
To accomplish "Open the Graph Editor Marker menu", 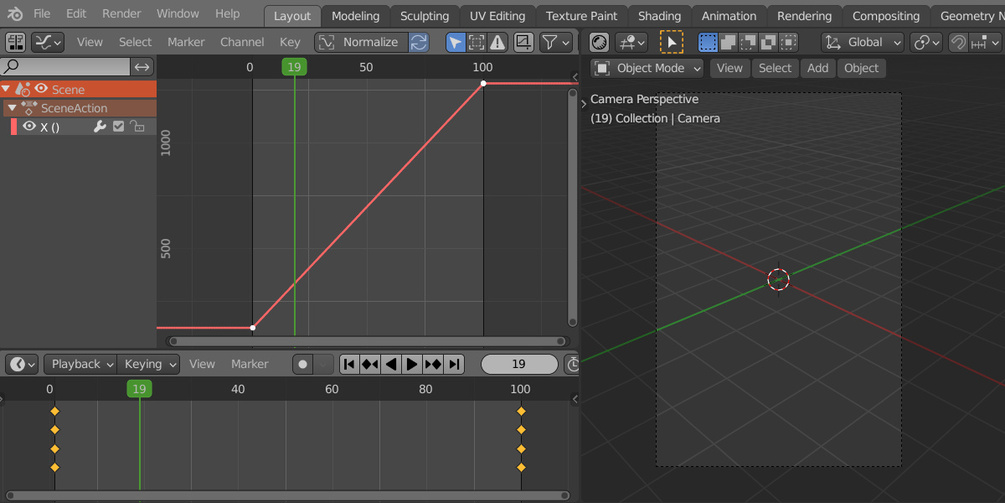I will pyautogui.click(x=186, y=42).
